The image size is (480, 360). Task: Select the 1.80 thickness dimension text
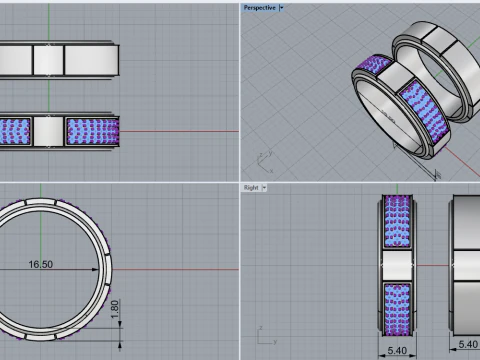coord(115,309)
